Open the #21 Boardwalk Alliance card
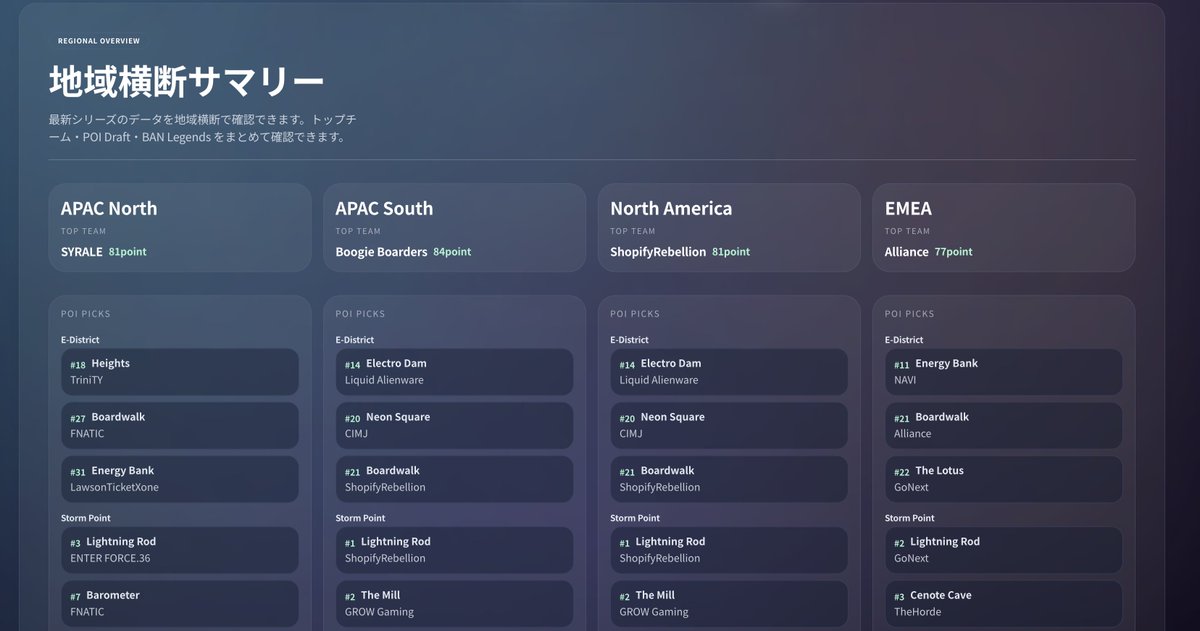The height and width of the screenshot is (631, 1200). (x=1004, y=425)
